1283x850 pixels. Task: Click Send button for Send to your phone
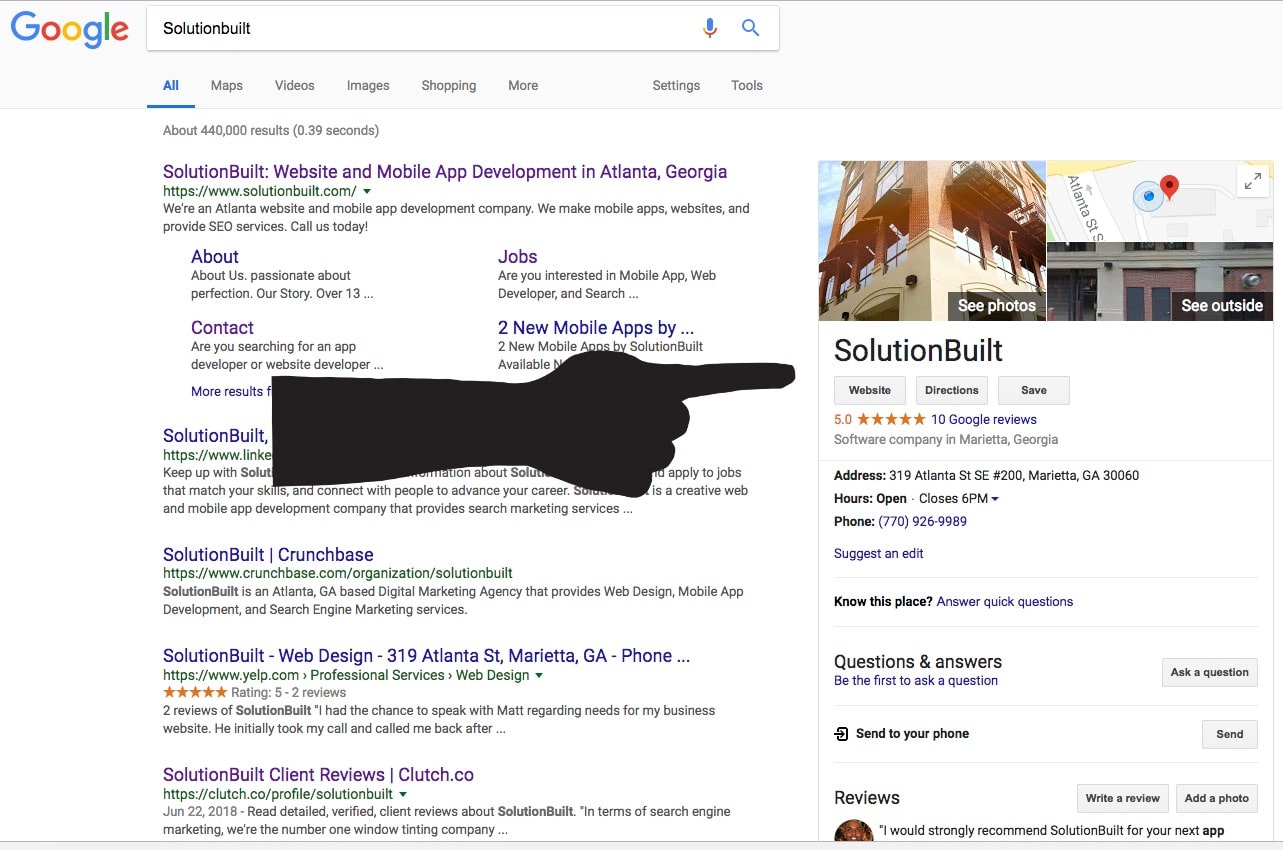pyautogui.click(x=1230, y=734)
